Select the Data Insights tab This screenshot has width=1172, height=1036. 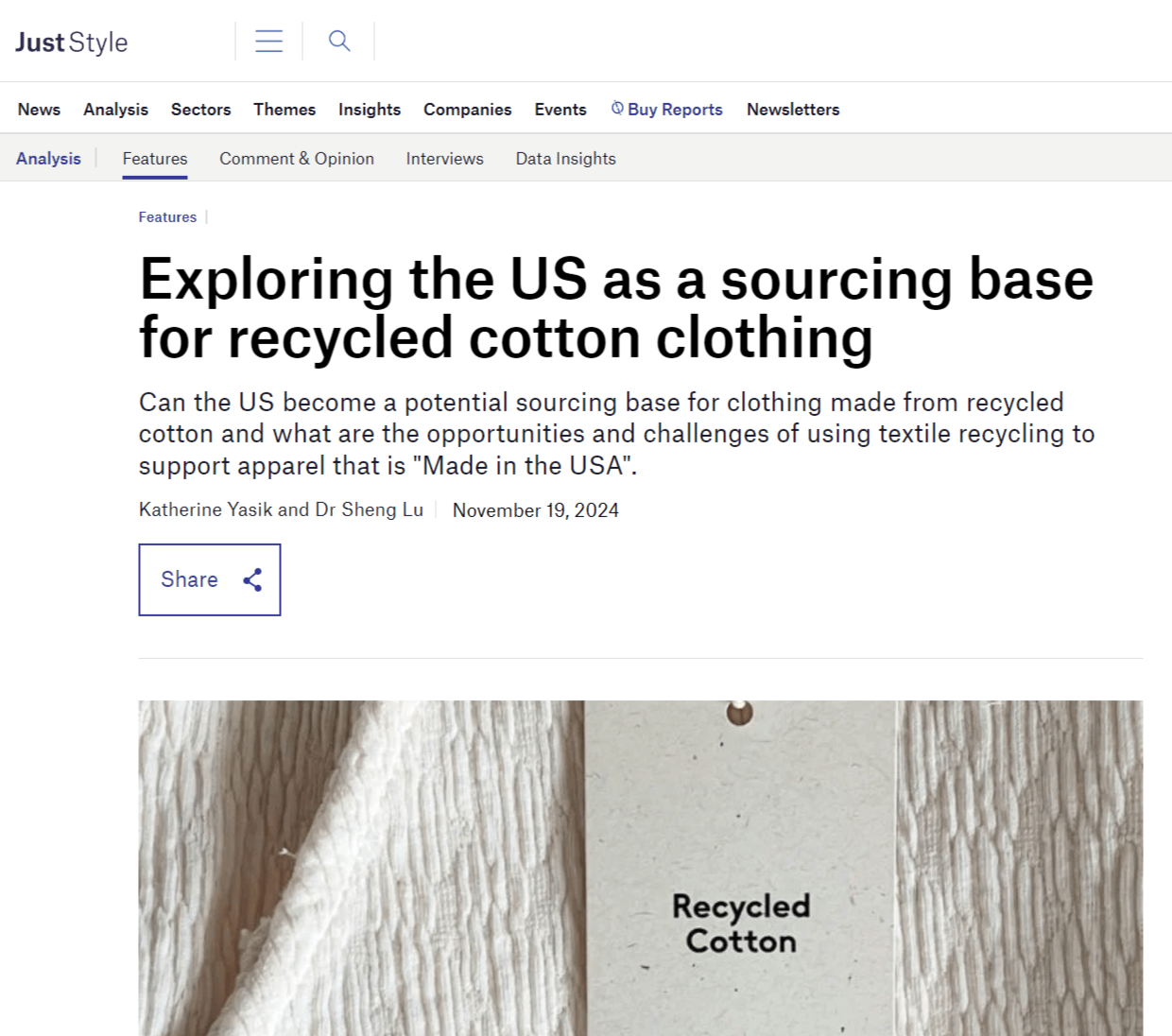pos(565,159)
